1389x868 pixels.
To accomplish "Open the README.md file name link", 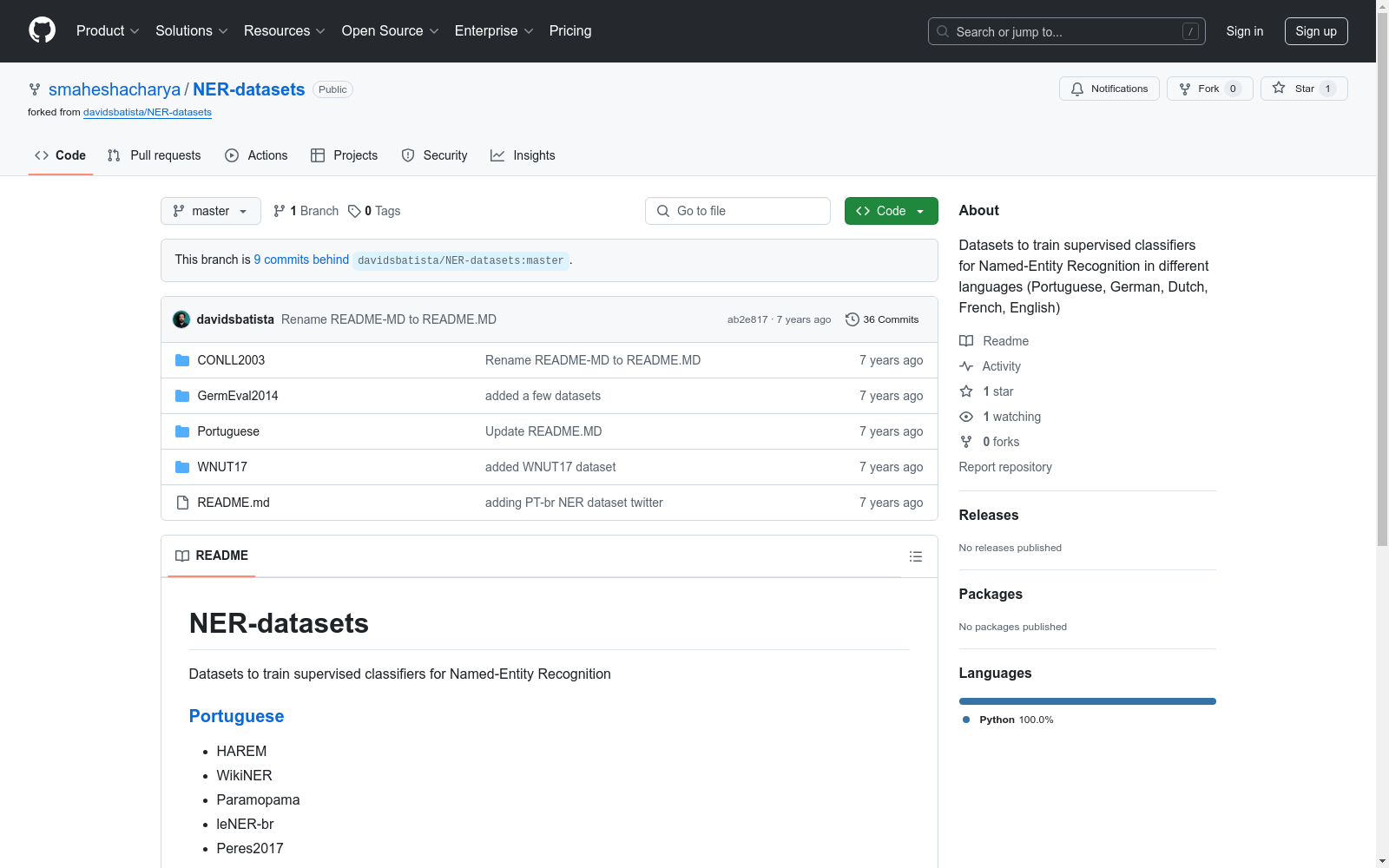I will point(234,503).
